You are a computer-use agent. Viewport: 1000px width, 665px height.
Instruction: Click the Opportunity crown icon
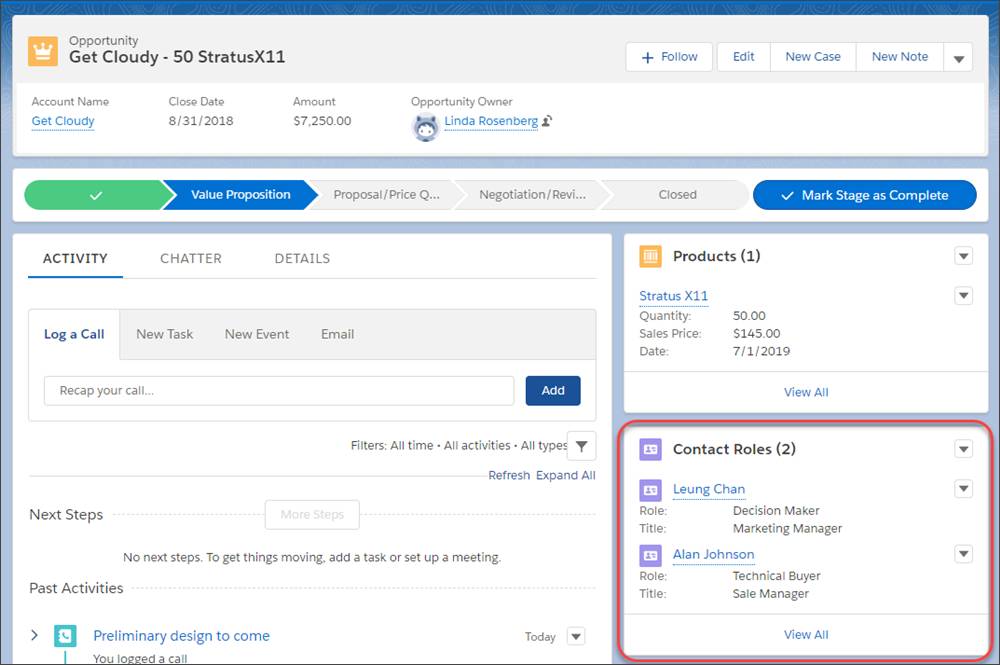tap(43, 52)
